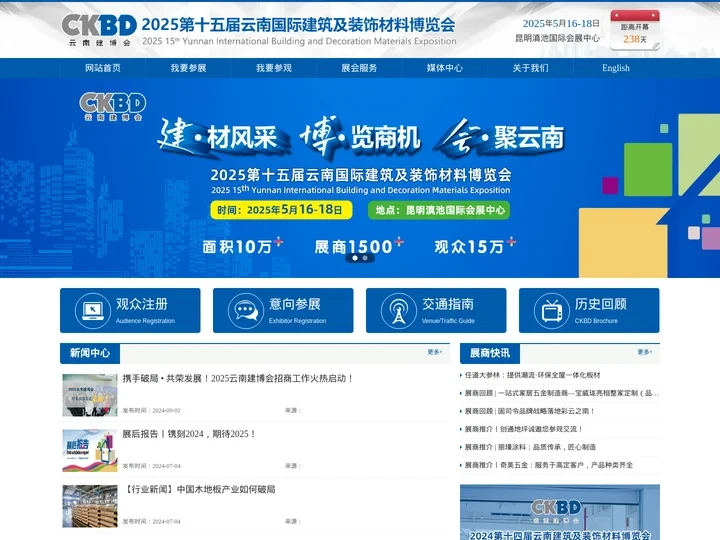This screenshot has height=540, width=720.
Task: Click the date 2024-09-02 under the first news
Action: pos(166,411)
